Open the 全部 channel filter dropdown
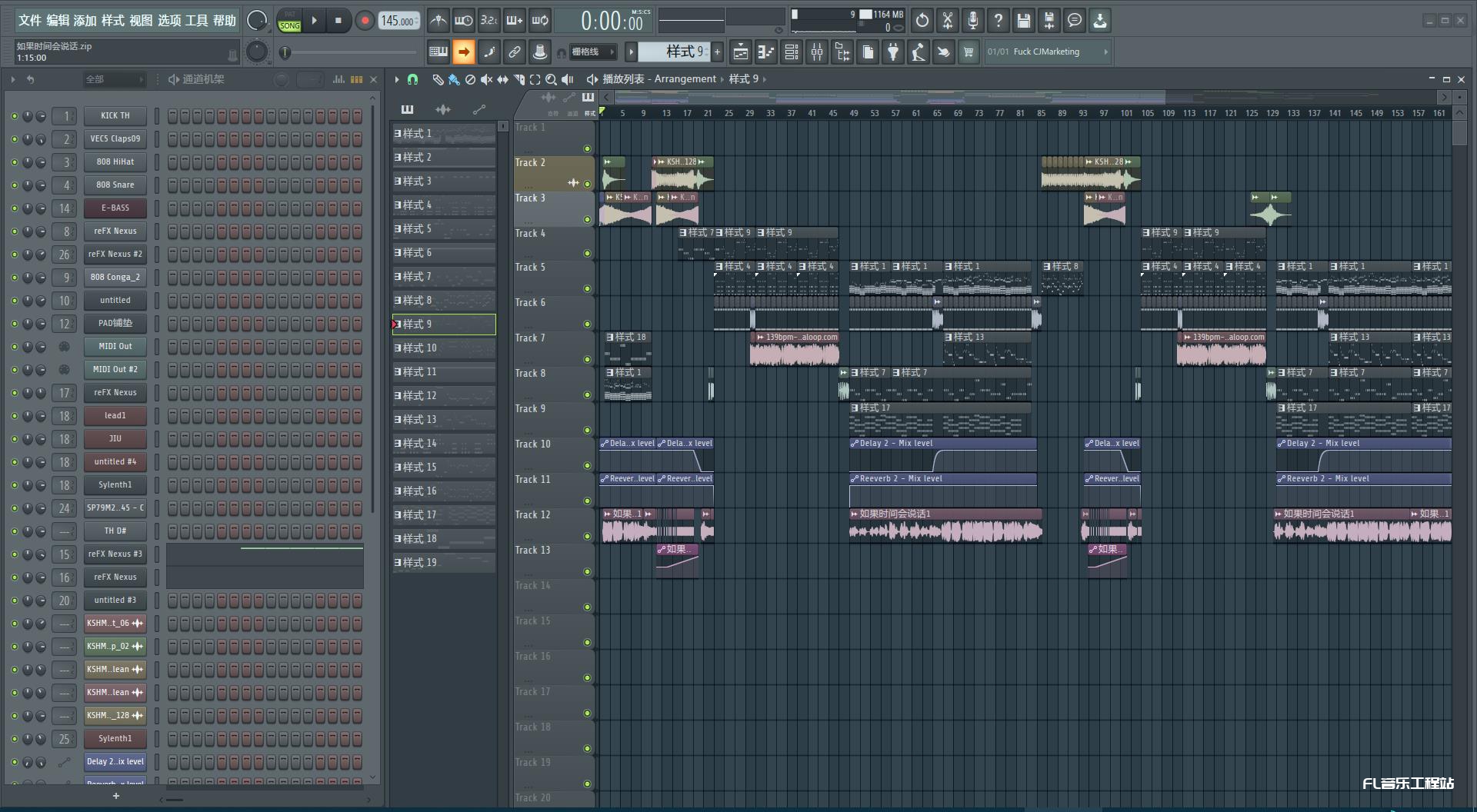Viewport: 1477px width, 812px height. (x=115, y=79)
